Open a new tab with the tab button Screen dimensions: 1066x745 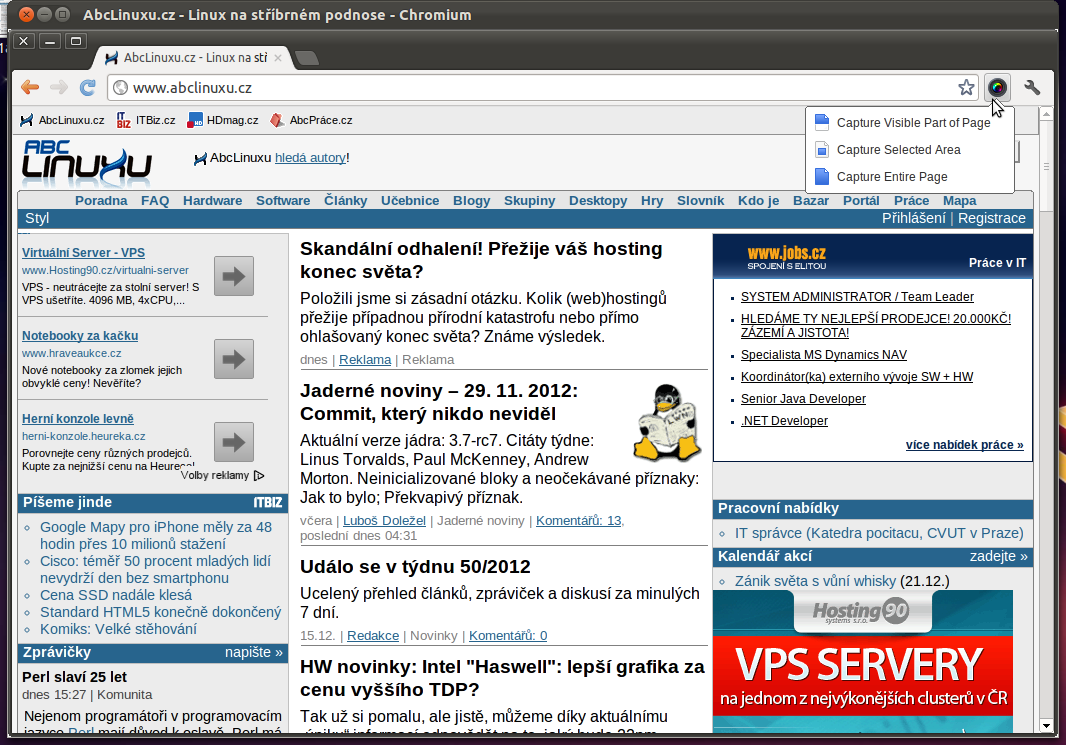click(x=307, y=58)
